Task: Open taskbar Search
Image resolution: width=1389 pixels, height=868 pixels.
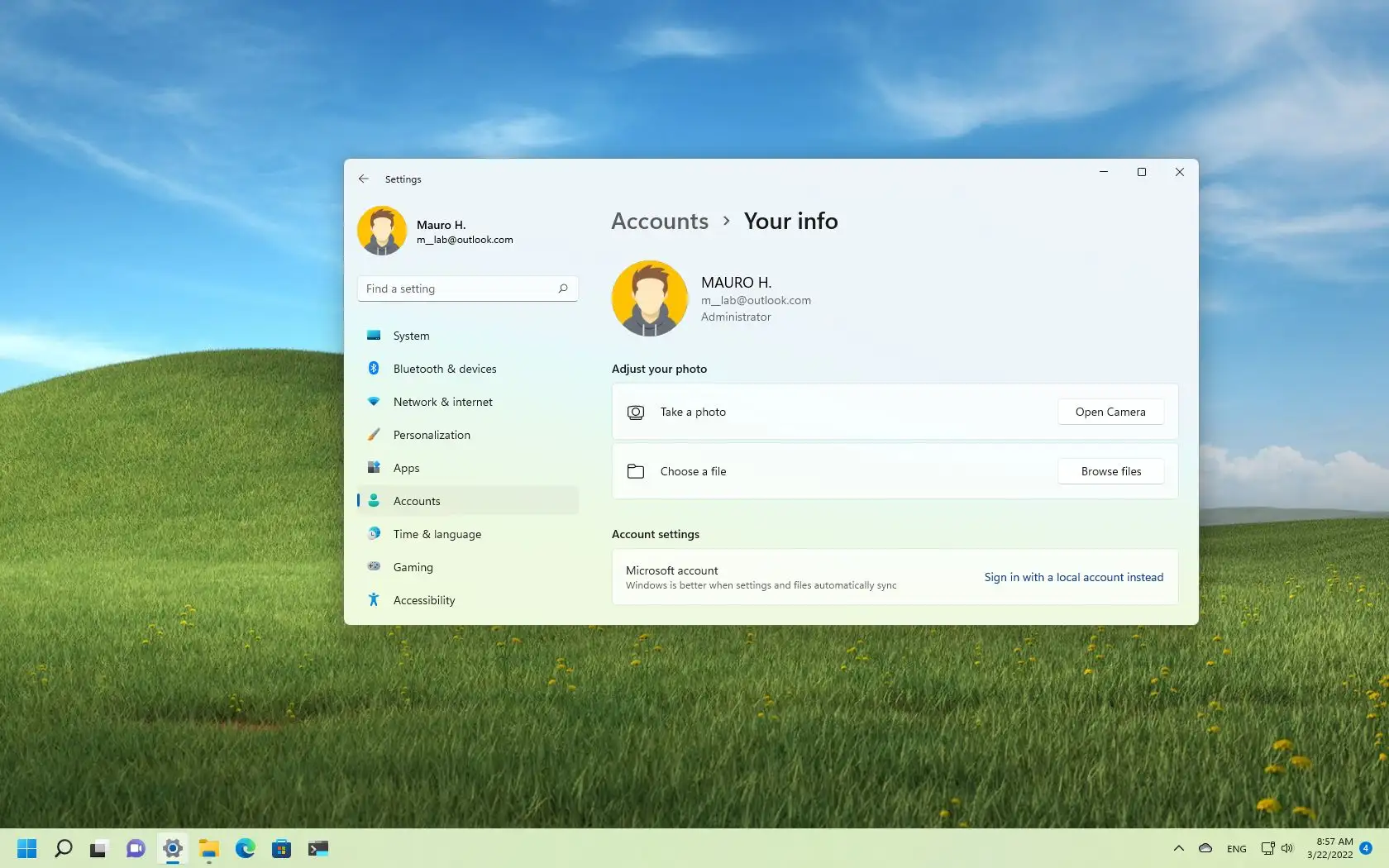Action: 63,848
